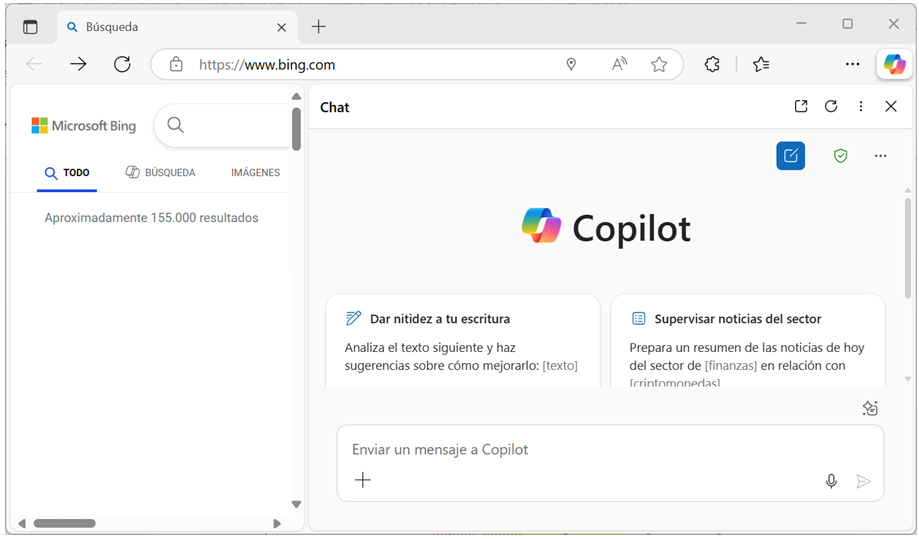Open Copilot ellipsis options menu

pos(880,156)
